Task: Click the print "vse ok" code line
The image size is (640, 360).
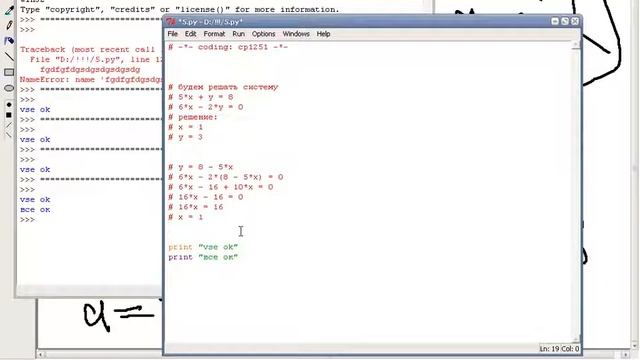Action: pos(203,247)
